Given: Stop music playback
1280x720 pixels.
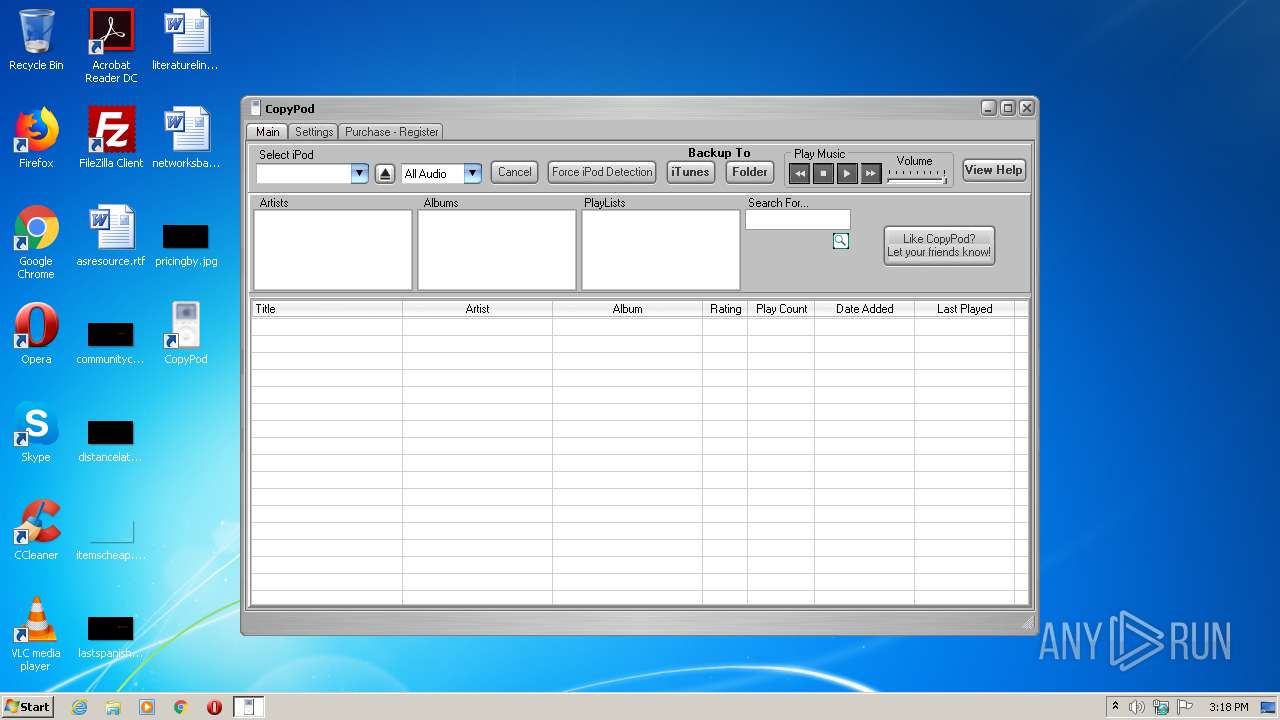Looking at the screenshot, I should click(823, 174).
